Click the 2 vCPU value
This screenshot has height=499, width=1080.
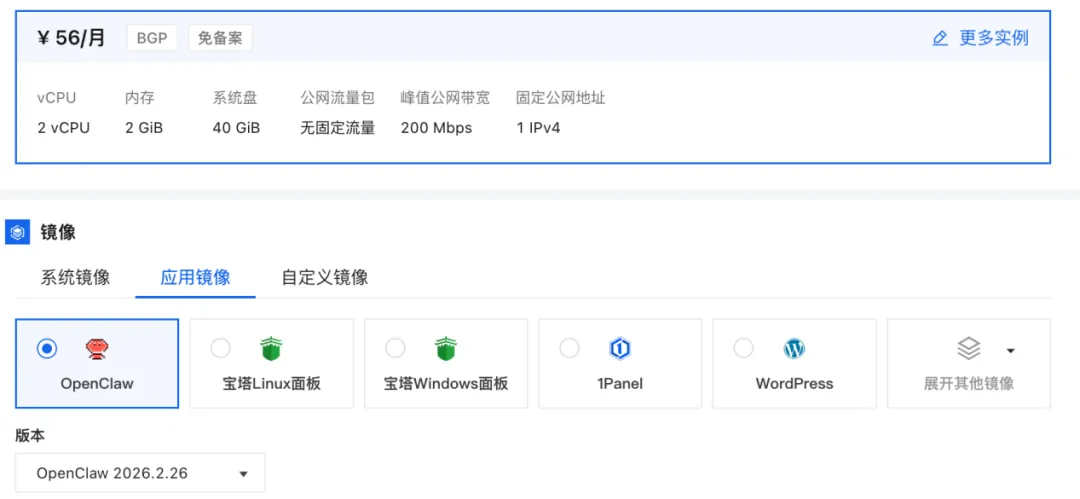point(63,128)
